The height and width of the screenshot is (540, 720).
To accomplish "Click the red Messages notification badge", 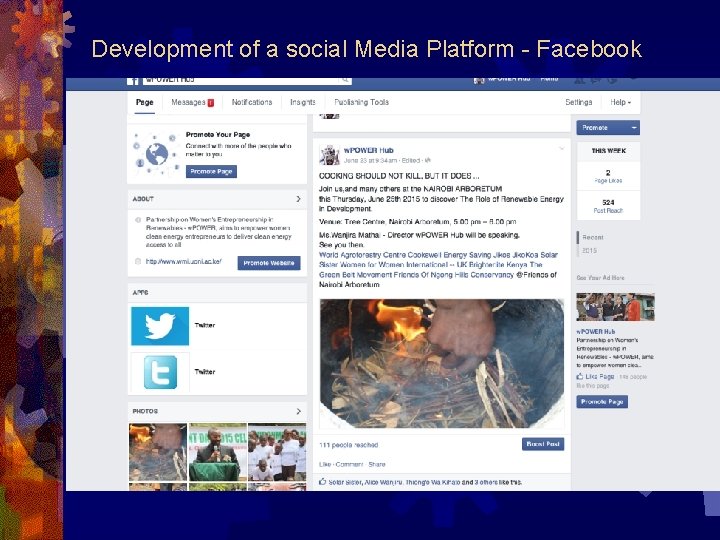I will 211,103.
